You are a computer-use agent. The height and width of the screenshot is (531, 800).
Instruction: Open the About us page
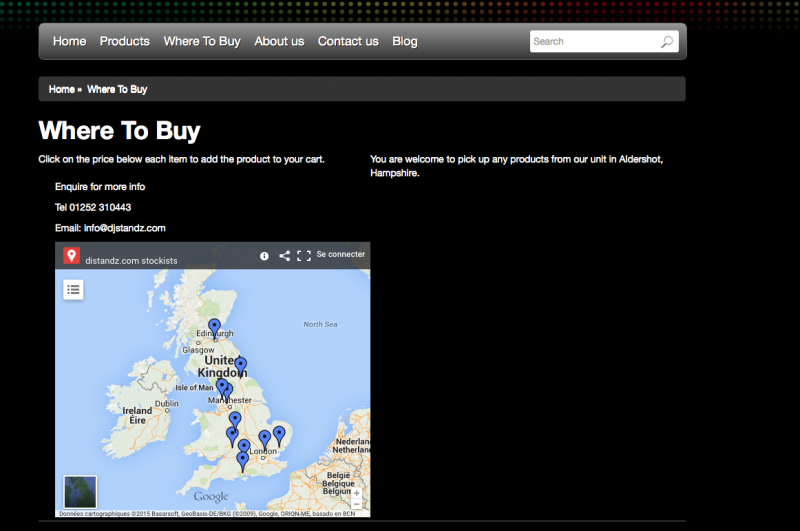[x=279, y=42]
